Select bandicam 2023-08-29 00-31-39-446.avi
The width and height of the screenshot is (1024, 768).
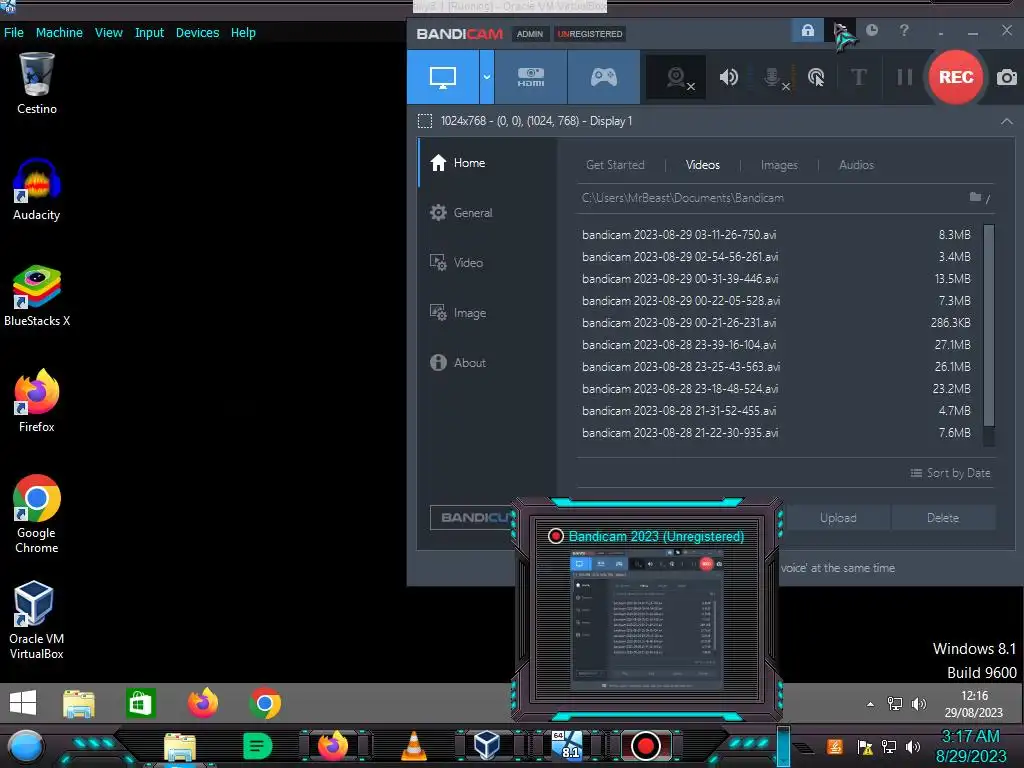pos(776,279)
